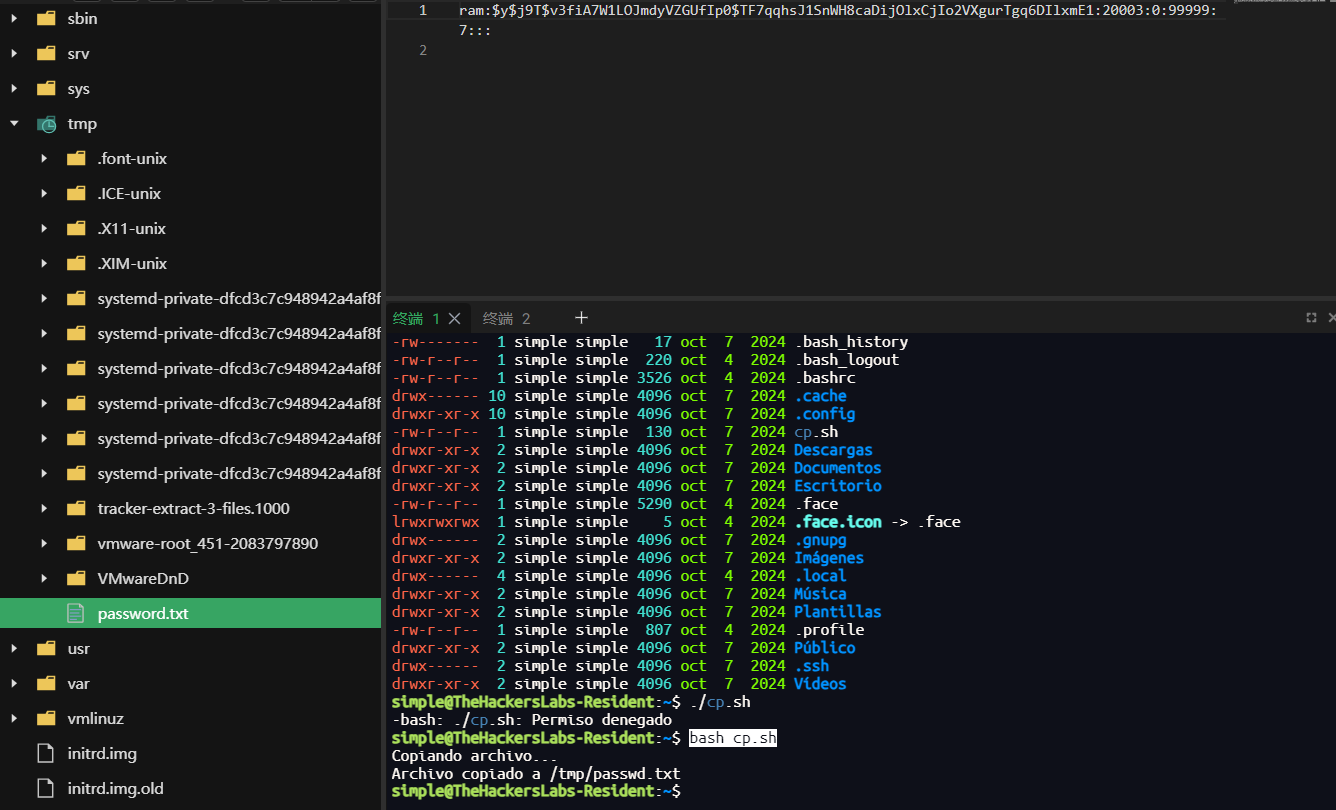This screenshot has height=810, width=1336.
Task: Click '.bash_history' in the terminal listing
Action: [851, 342]
